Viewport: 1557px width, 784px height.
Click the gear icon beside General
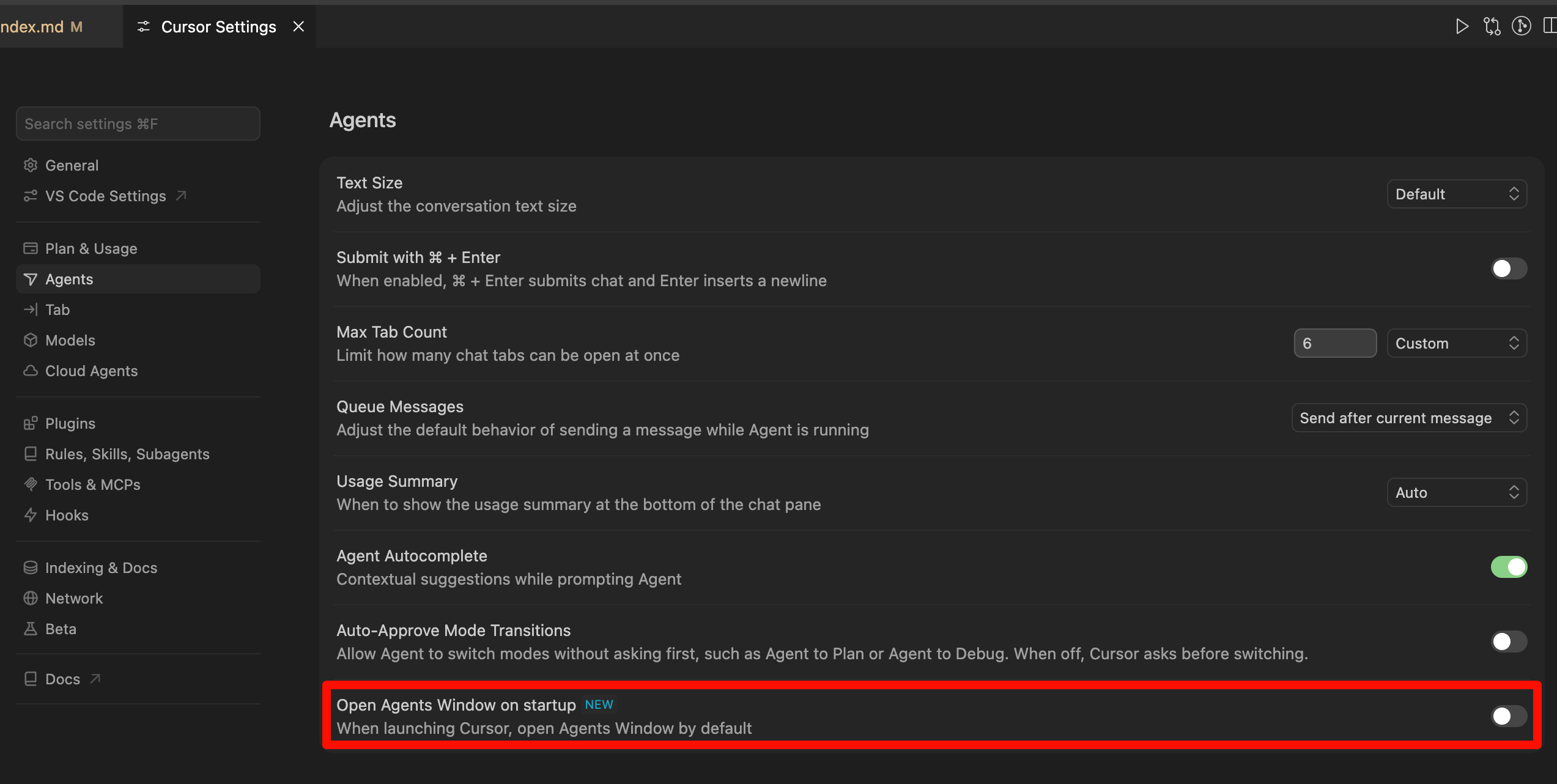[31, 165]
